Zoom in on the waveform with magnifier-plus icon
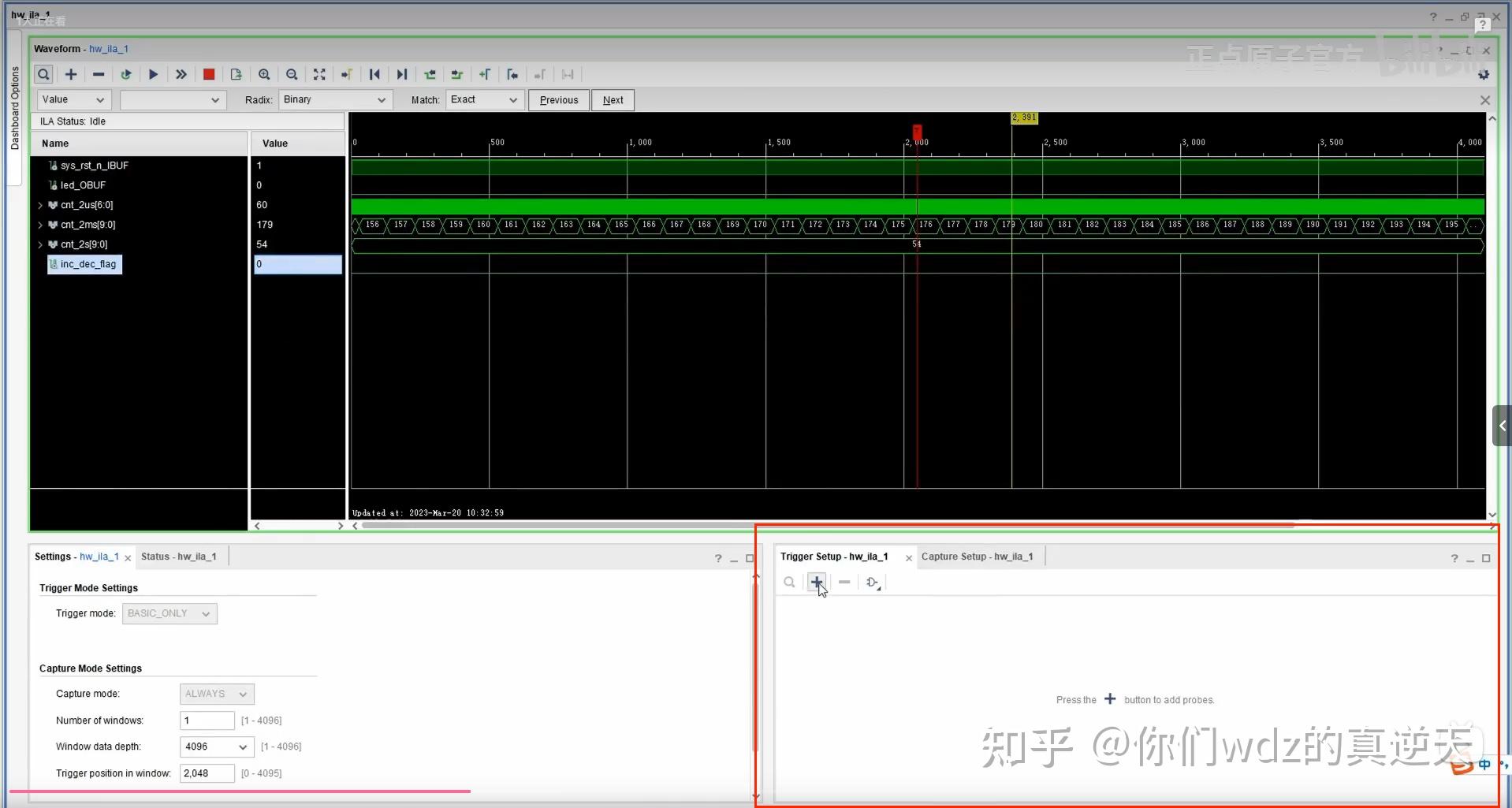Screen dimensions: 1512x808 tap(264, 74)
